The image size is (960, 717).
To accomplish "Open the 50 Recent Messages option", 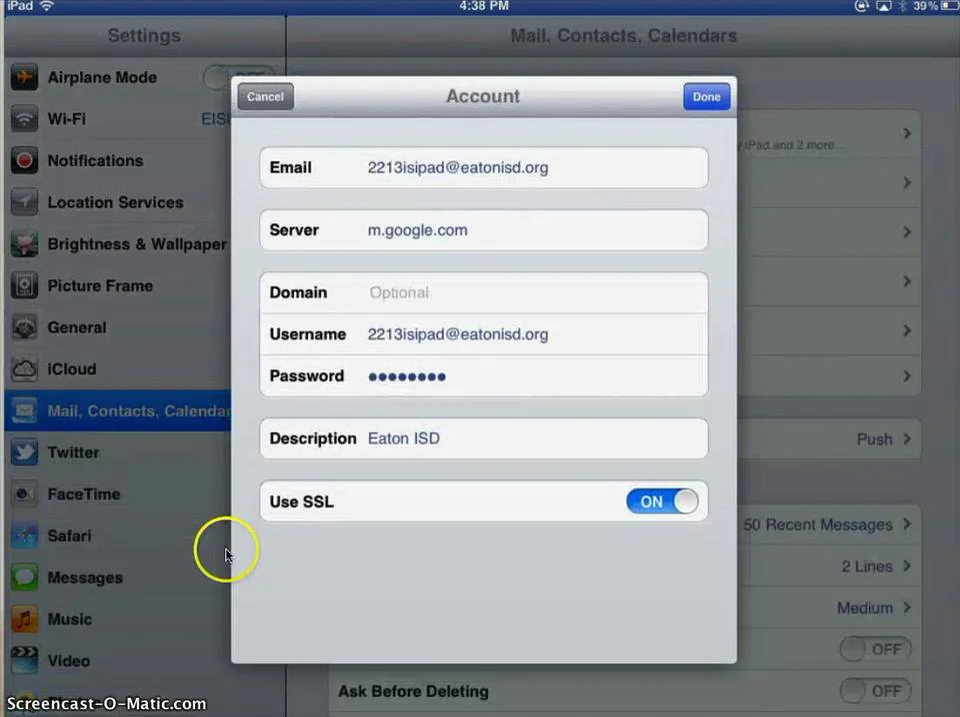I will (x=827, y=525).
